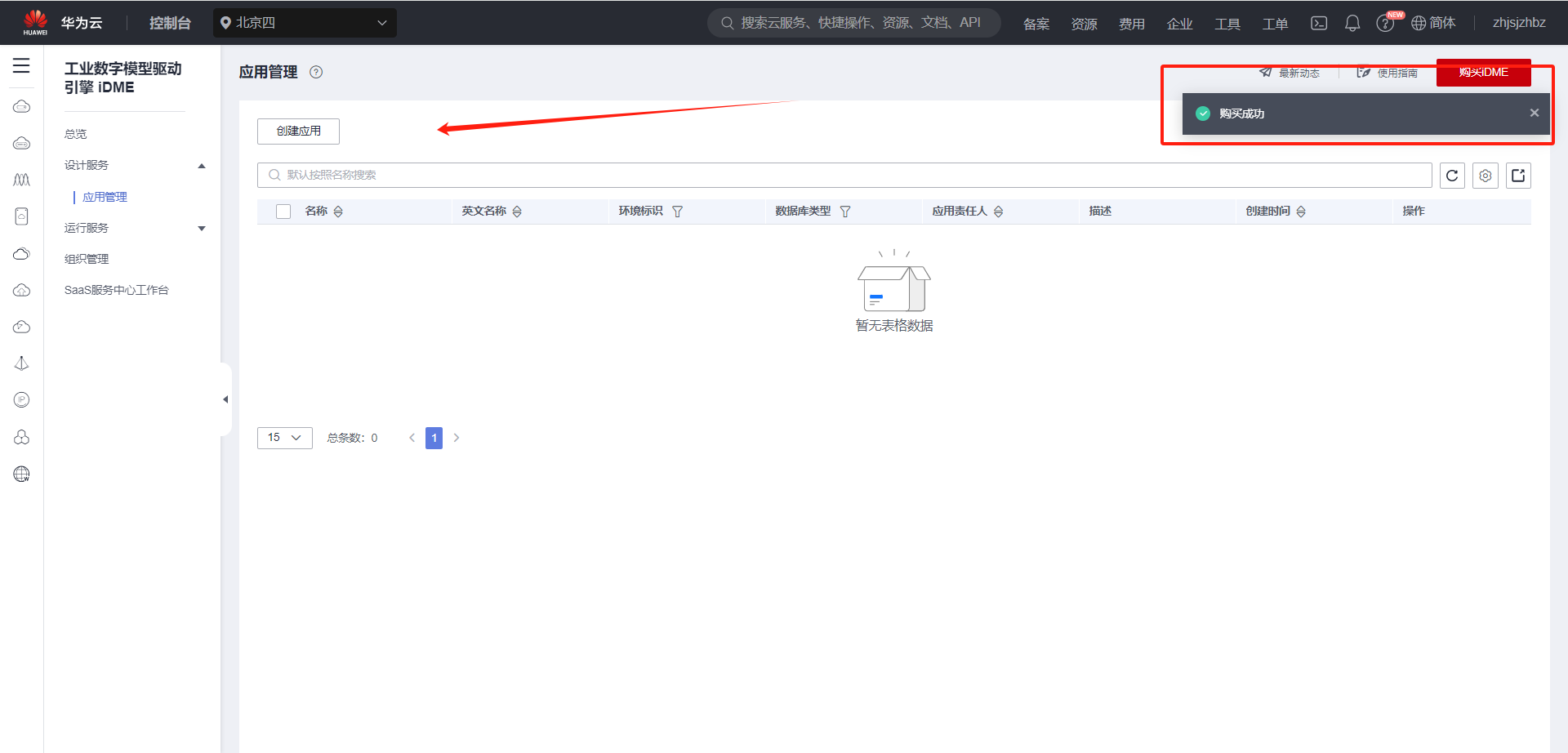
Task: Open the hamburger service list menu
Action: click(21, 65)
